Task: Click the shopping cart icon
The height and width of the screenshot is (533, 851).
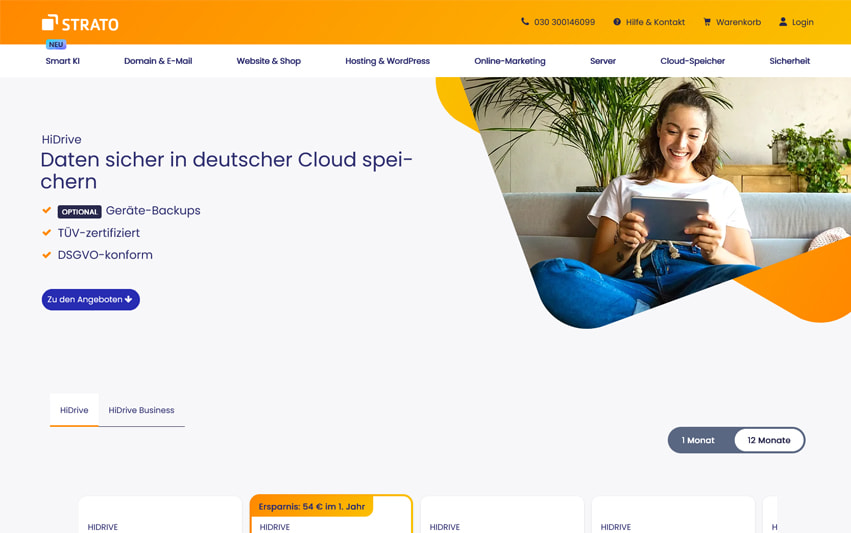Action: tap(707, 22)
